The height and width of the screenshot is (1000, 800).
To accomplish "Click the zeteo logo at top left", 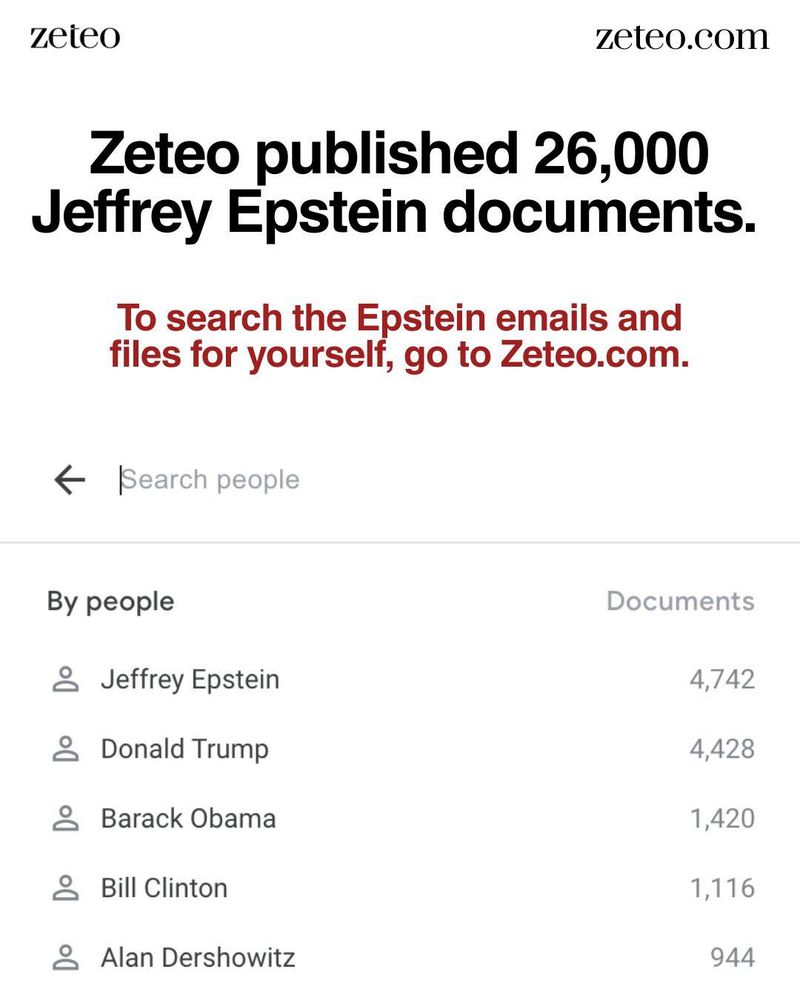I will click(x=75, y=36).
